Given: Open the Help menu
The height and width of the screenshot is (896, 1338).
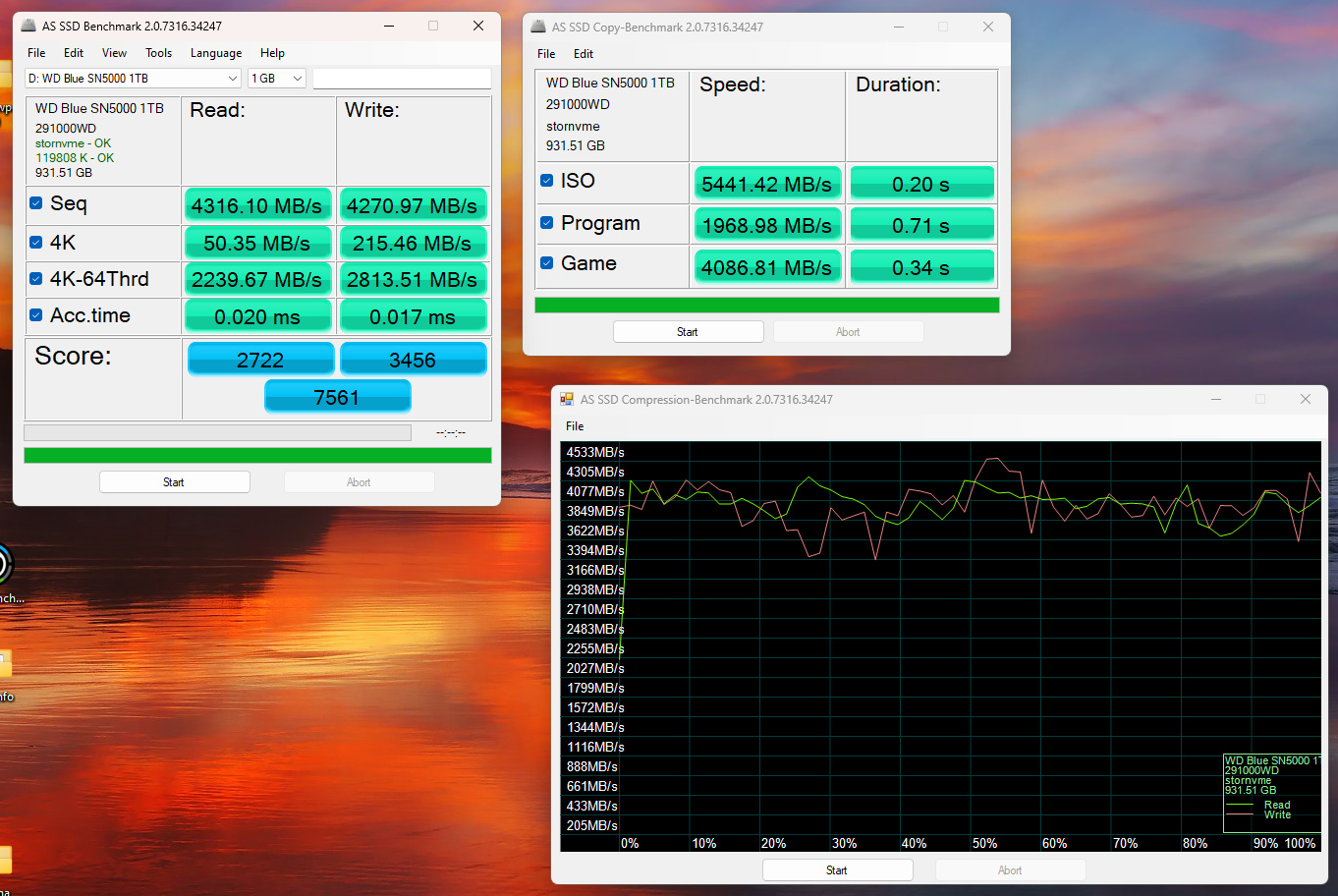Looking at the screenshot, I should [x=273, y=53].
